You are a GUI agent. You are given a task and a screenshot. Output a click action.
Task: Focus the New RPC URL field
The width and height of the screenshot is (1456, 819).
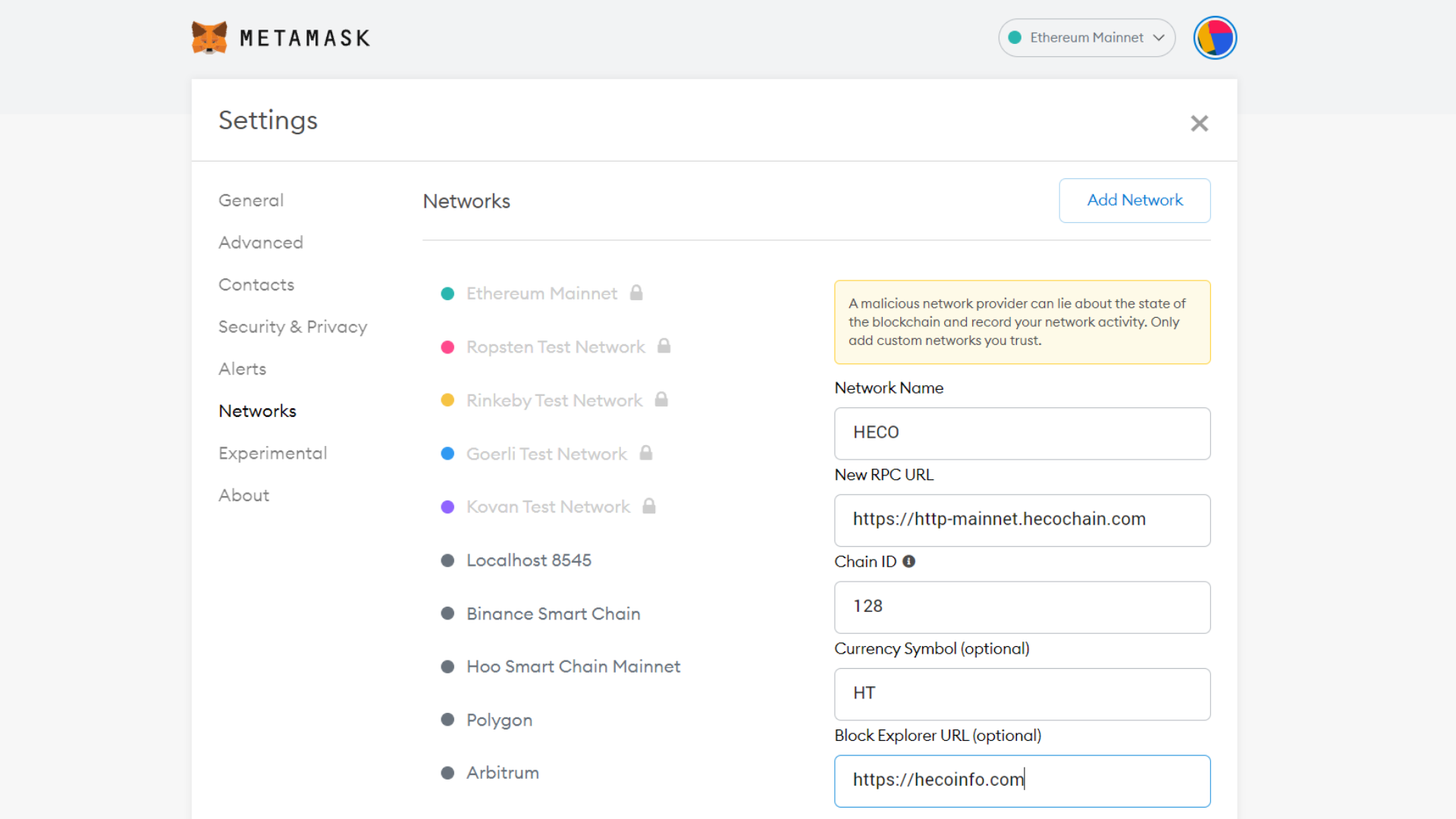pyautogui.click(x=1021, y=520)
